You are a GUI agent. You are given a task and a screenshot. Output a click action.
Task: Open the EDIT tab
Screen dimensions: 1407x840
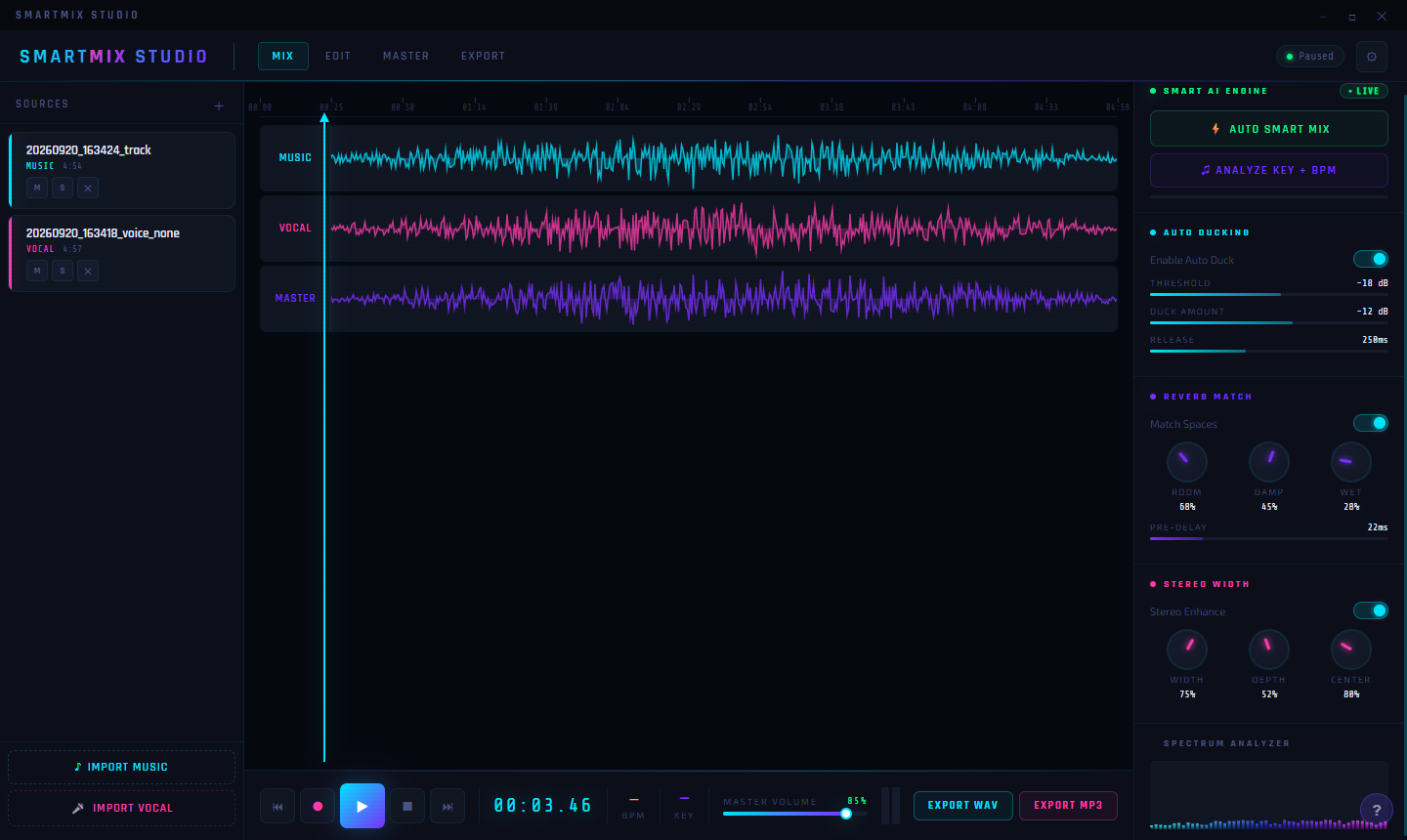pos(338,56)
